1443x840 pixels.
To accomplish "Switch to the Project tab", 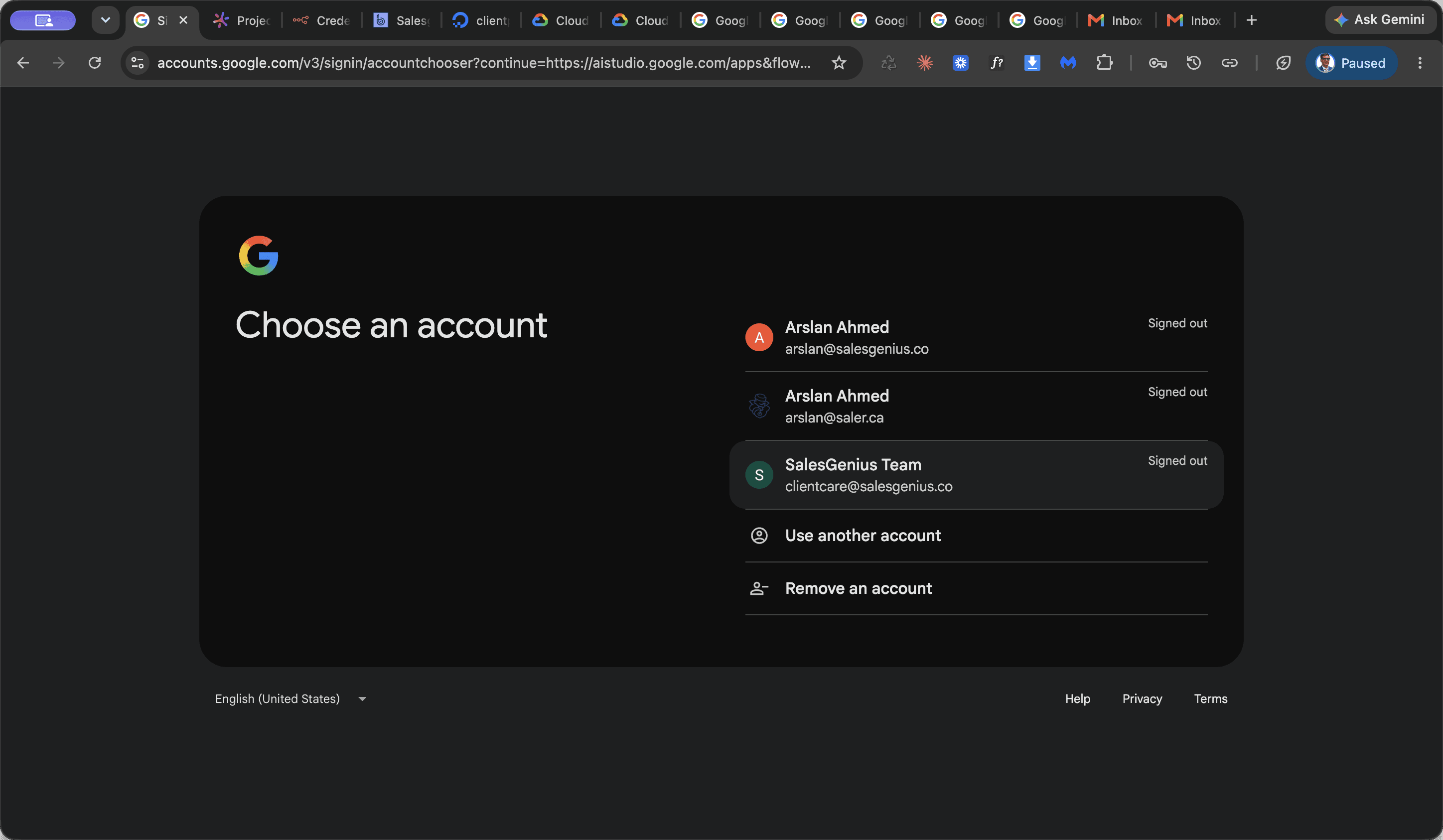I will tap(241, 20).
